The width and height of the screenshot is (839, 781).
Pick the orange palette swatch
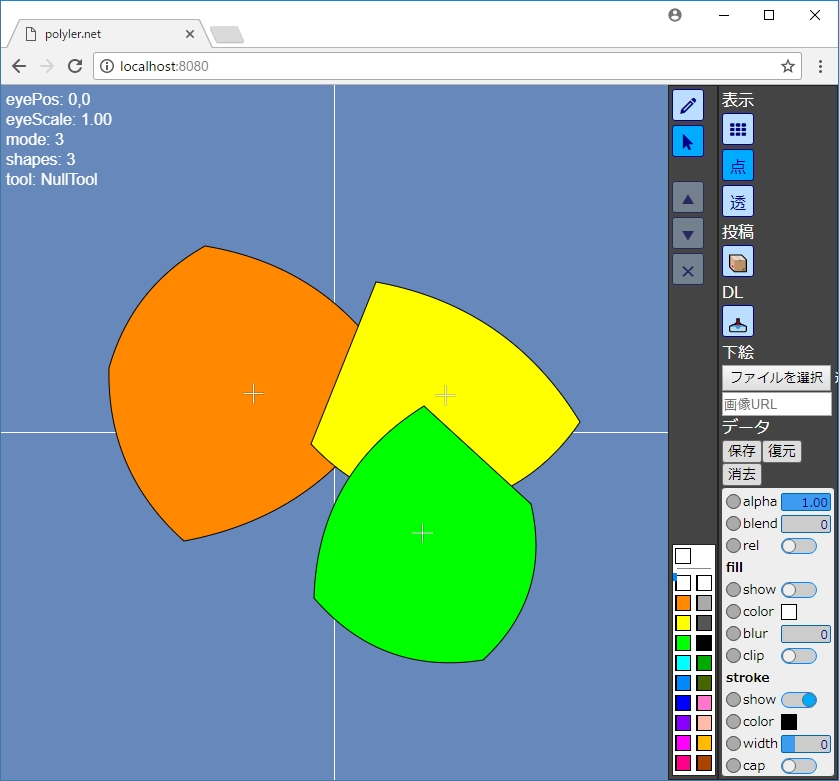pos(683,603)
